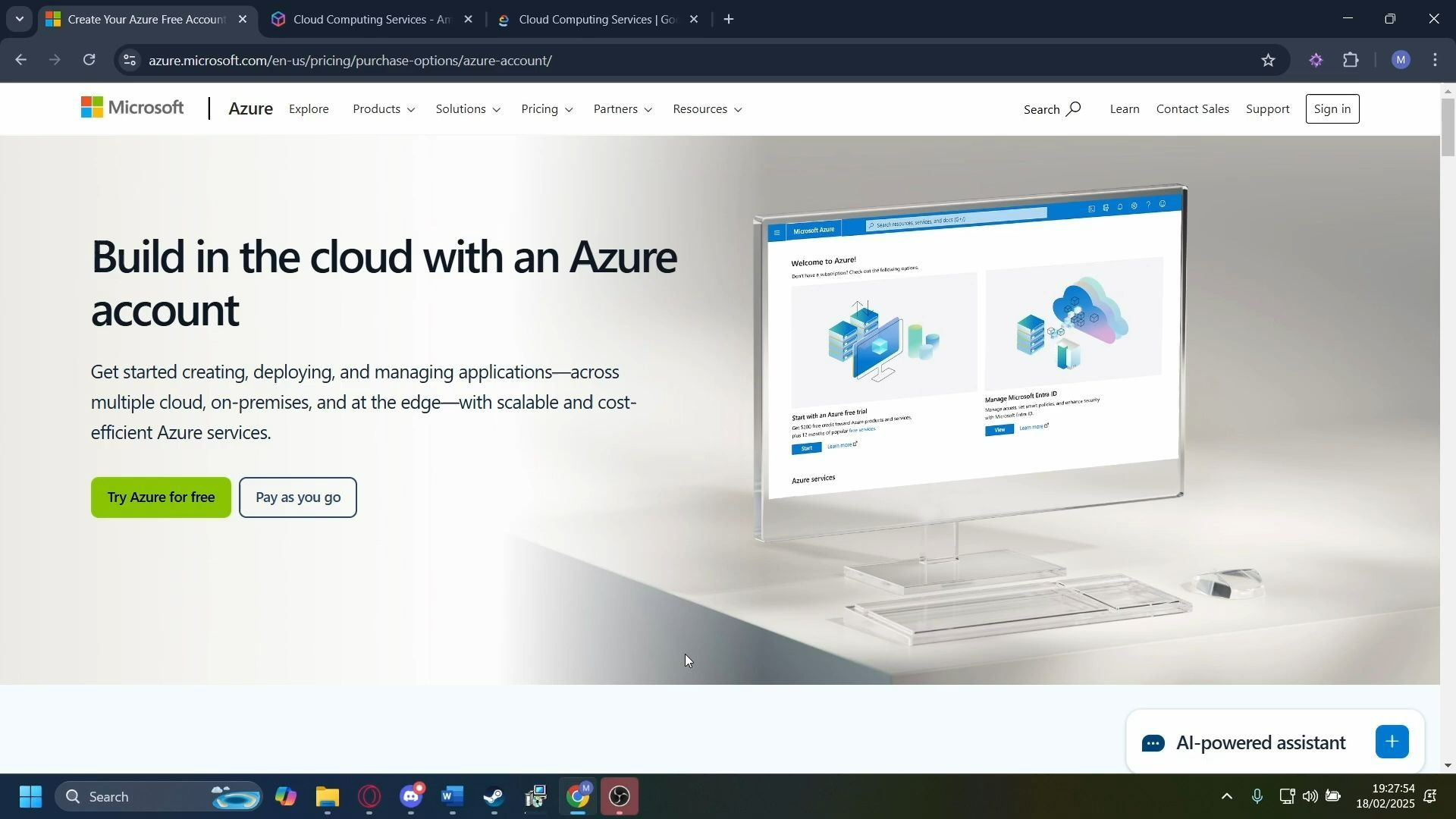Screen dimensions: 1456x819
Task: Expand the Solutions dropdown
Action: tap(468, 109)
